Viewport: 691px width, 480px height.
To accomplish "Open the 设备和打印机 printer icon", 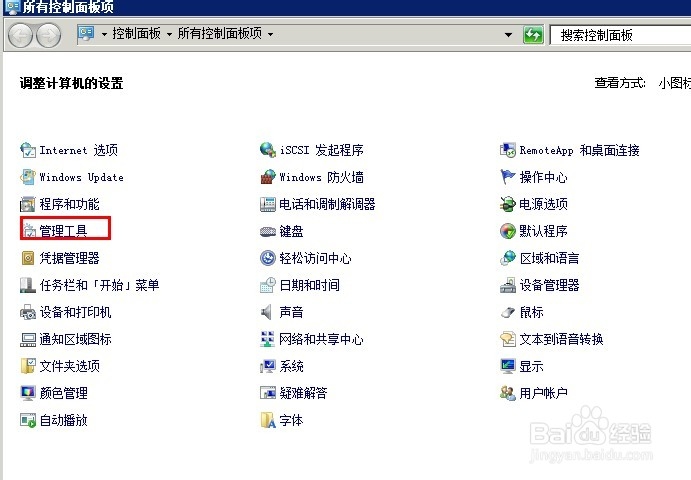I will [x=28, y=312].
